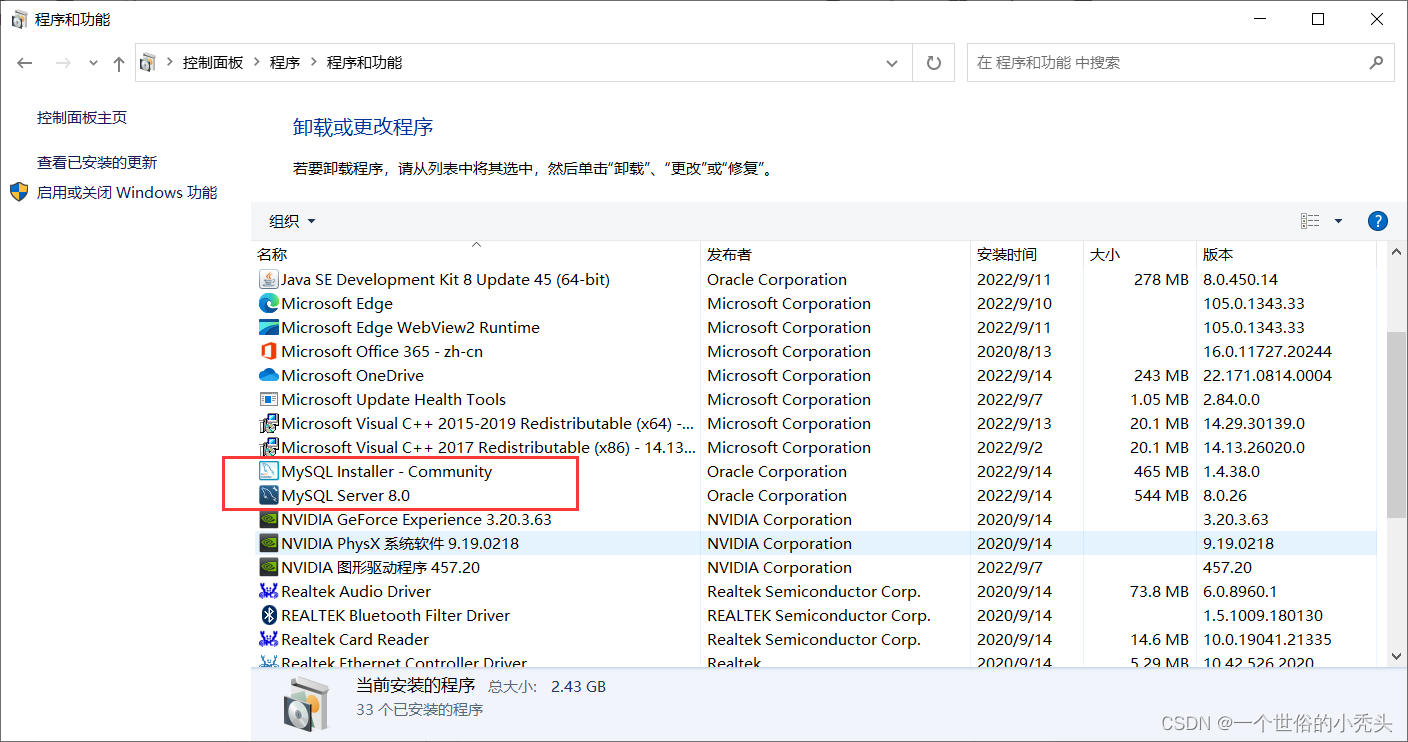Click the Visual C++ 2015-2019 Redistributable icon
The height and width of the screenshot is (742, 1408).
[268, 423]
